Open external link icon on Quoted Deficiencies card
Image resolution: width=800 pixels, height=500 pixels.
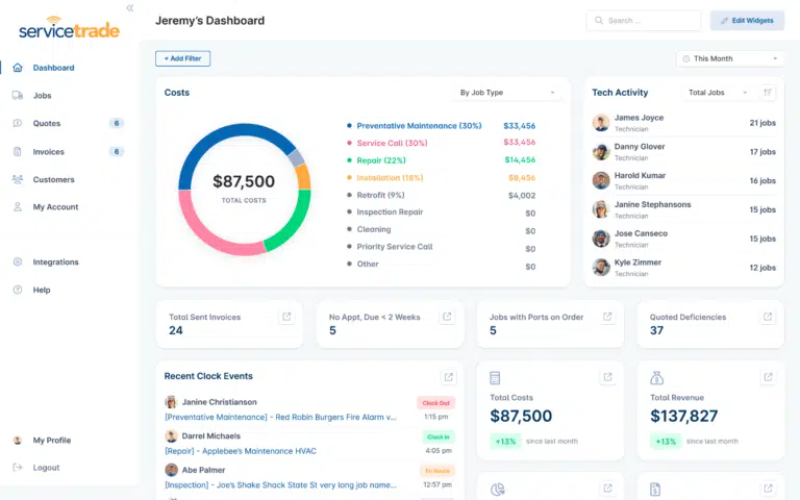tap(767, 317)
